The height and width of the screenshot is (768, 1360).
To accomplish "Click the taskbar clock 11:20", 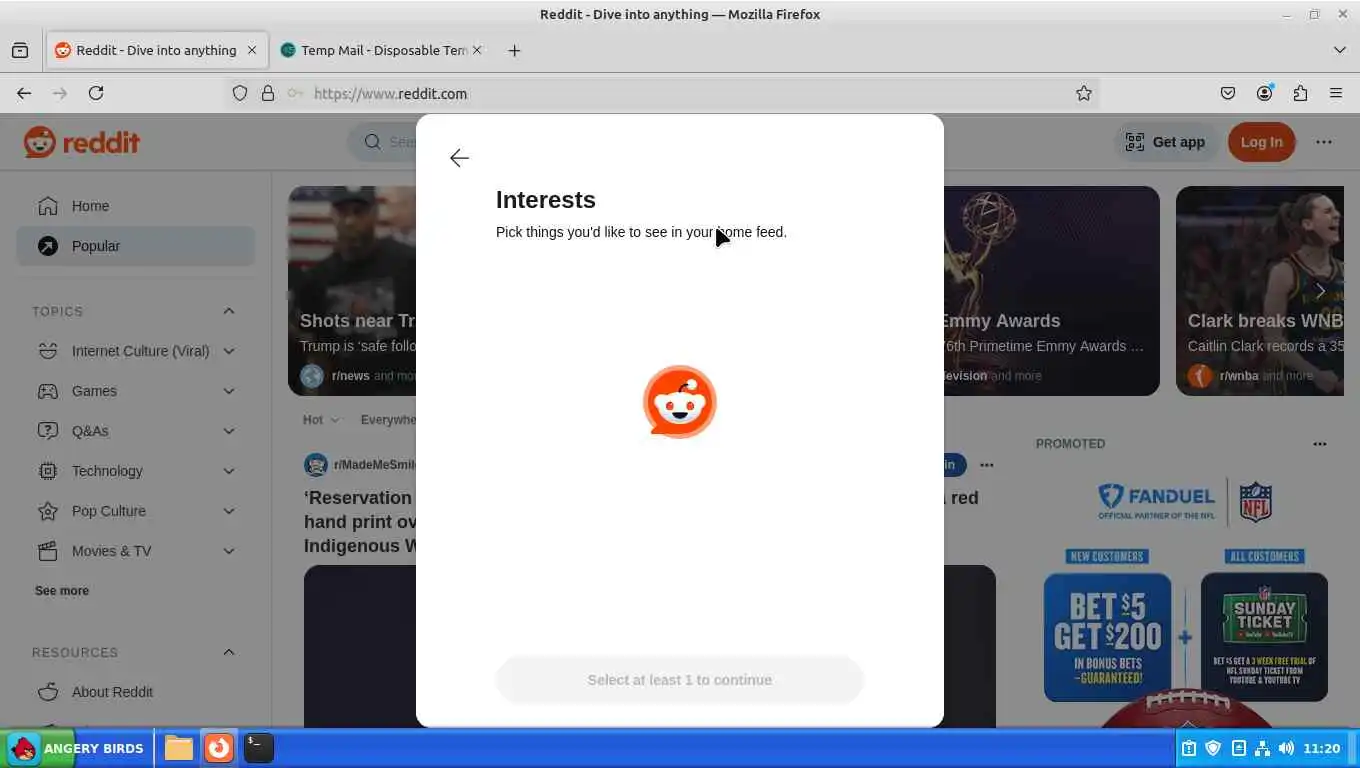I will (x=1322, y=748).
